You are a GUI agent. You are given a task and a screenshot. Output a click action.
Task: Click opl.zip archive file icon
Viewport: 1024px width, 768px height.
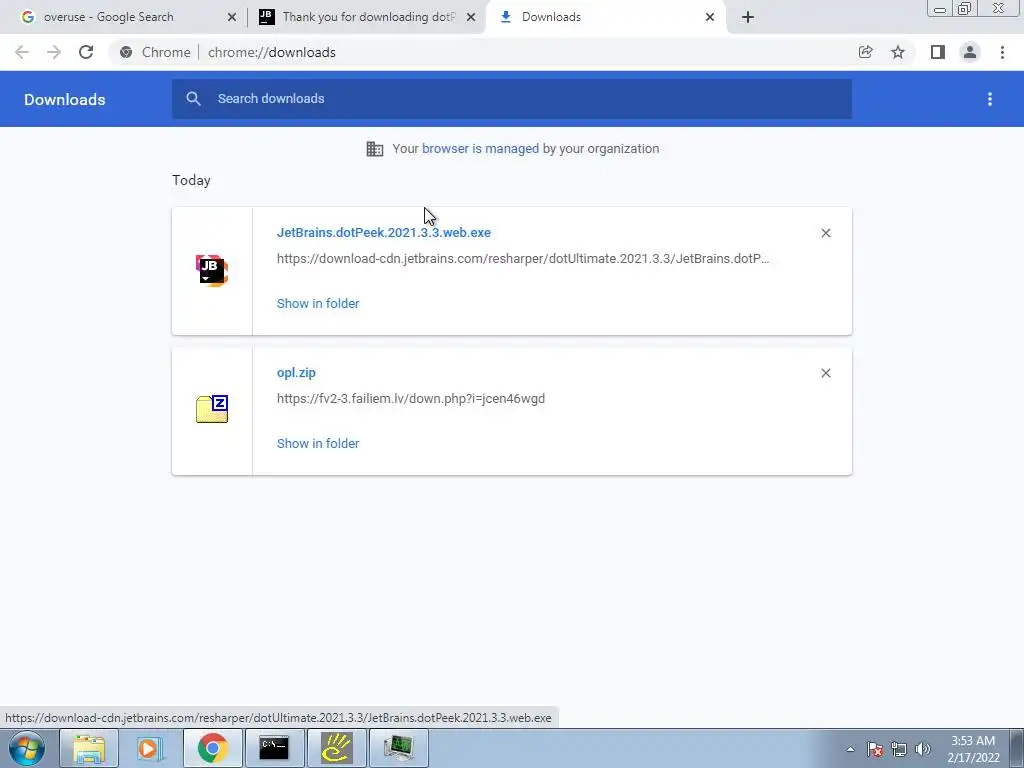pos(212,409)
